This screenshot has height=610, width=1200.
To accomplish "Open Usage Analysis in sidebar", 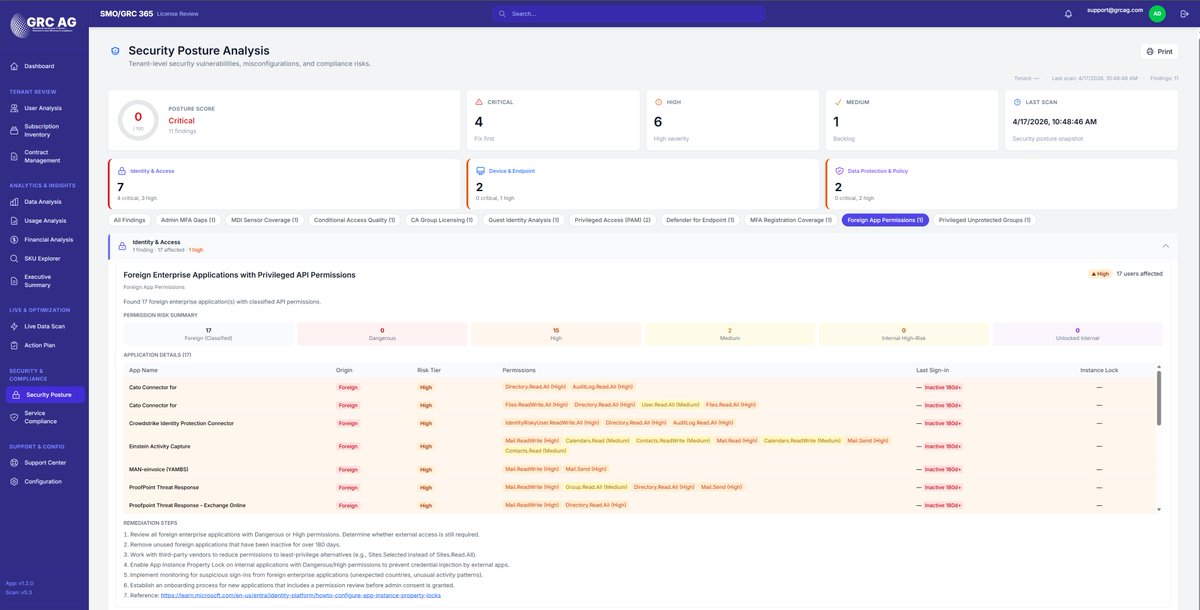I will click(x=45, y=221).
